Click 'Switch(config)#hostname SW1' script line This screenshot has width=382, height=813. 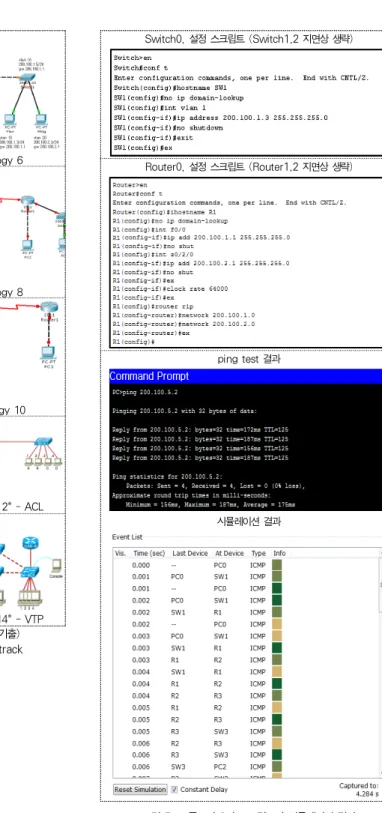coord(170,88)
